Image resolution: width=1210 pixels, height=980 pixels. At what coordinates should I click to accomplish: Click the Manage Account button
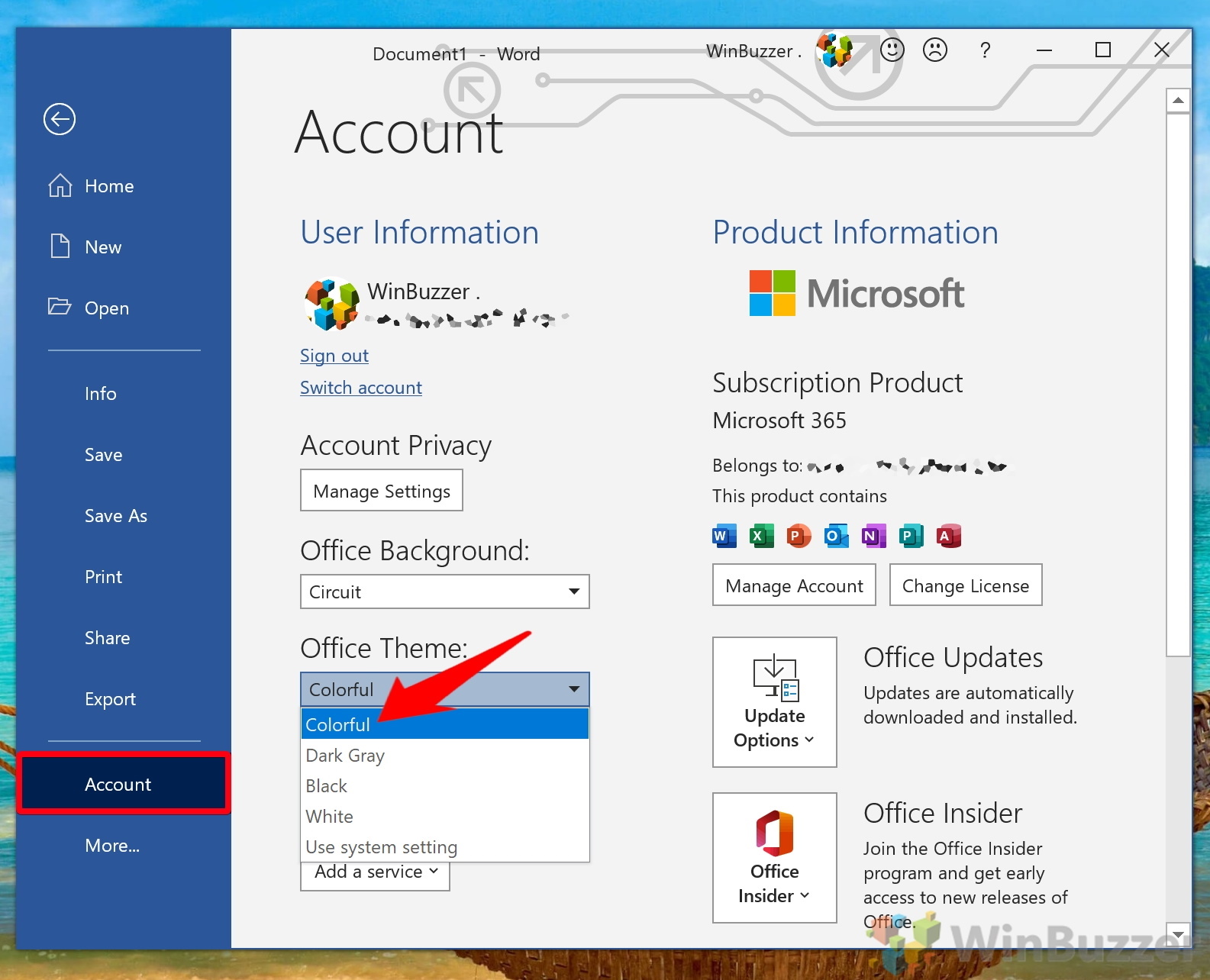(794, 585)
